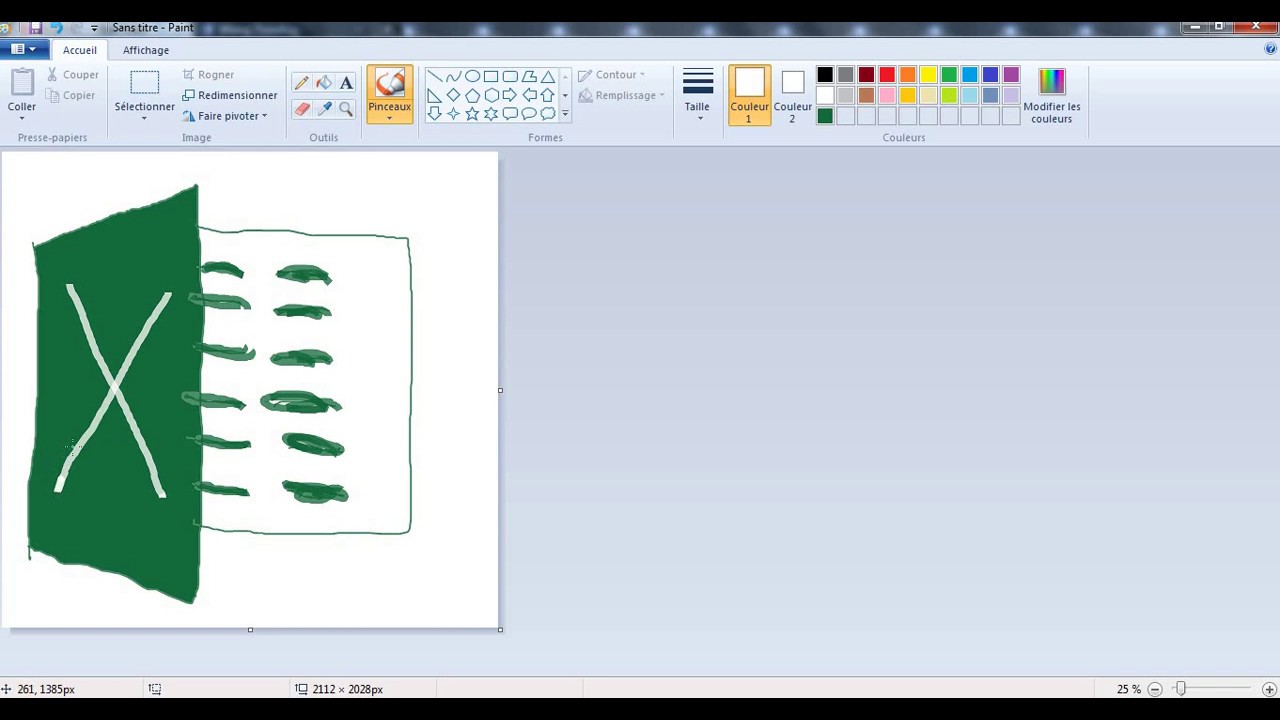This screenshot has width=1280, height=720.
Task: Choose the triangle shape
Action: pos(548,77)
